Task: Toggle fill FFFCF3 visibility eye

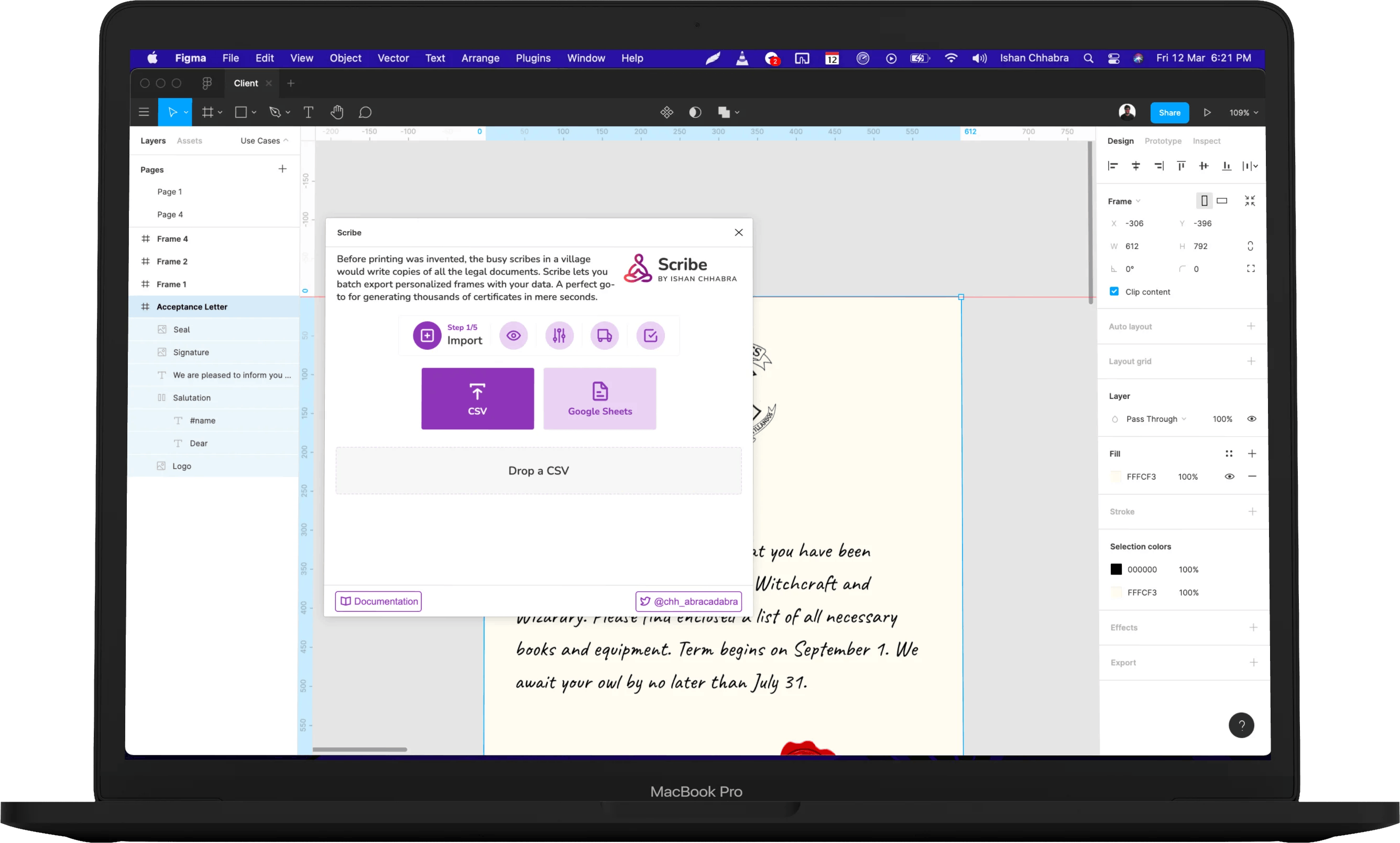Action: coord(1229,477)
